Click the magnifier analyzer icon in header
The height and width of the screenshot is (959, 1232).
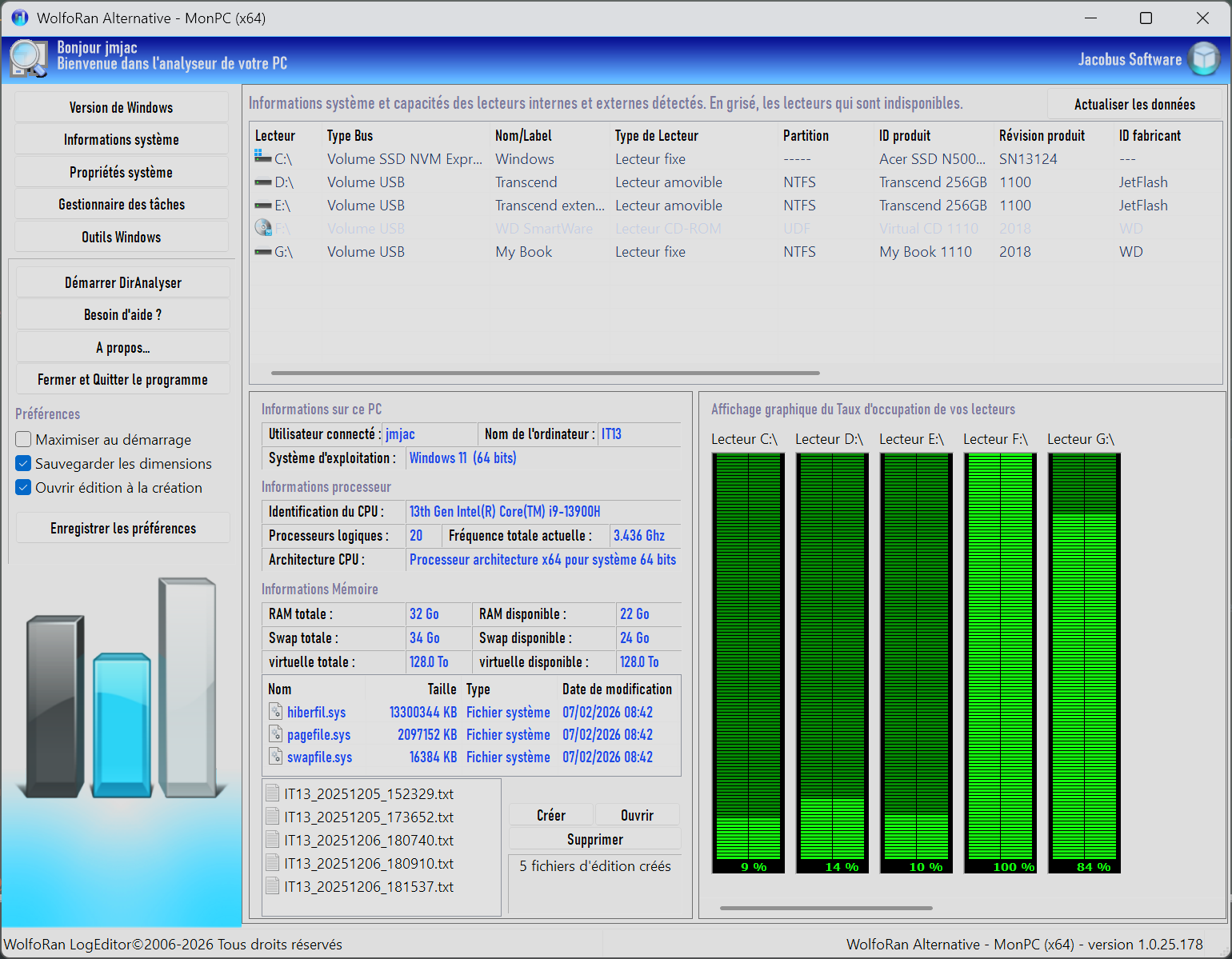(29, 59)
